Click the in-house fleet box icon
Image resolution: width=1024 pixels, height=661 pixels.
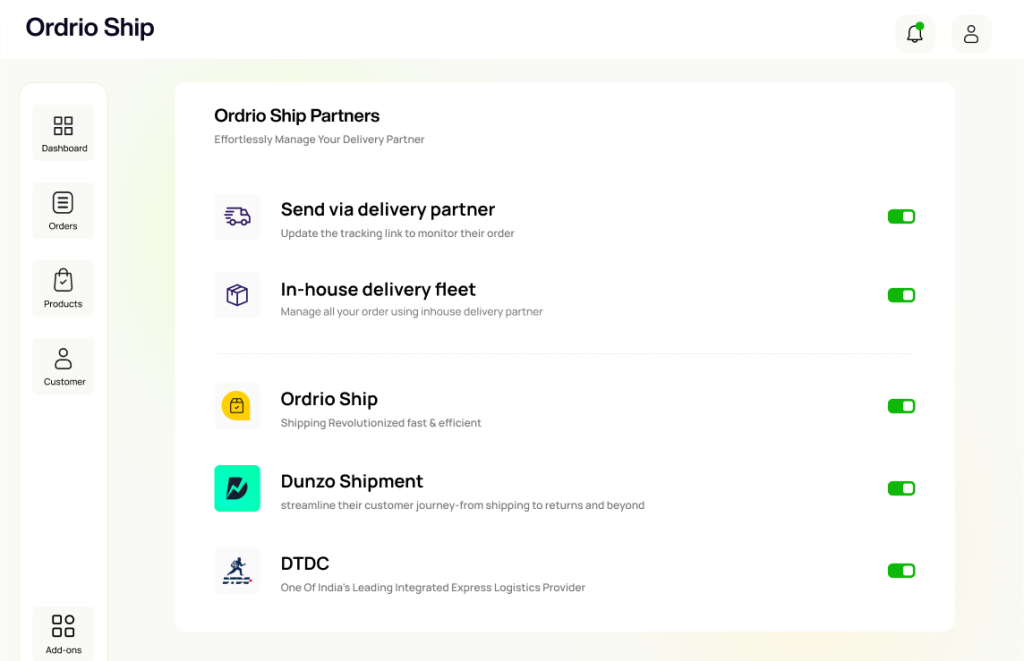coord(237,295)
